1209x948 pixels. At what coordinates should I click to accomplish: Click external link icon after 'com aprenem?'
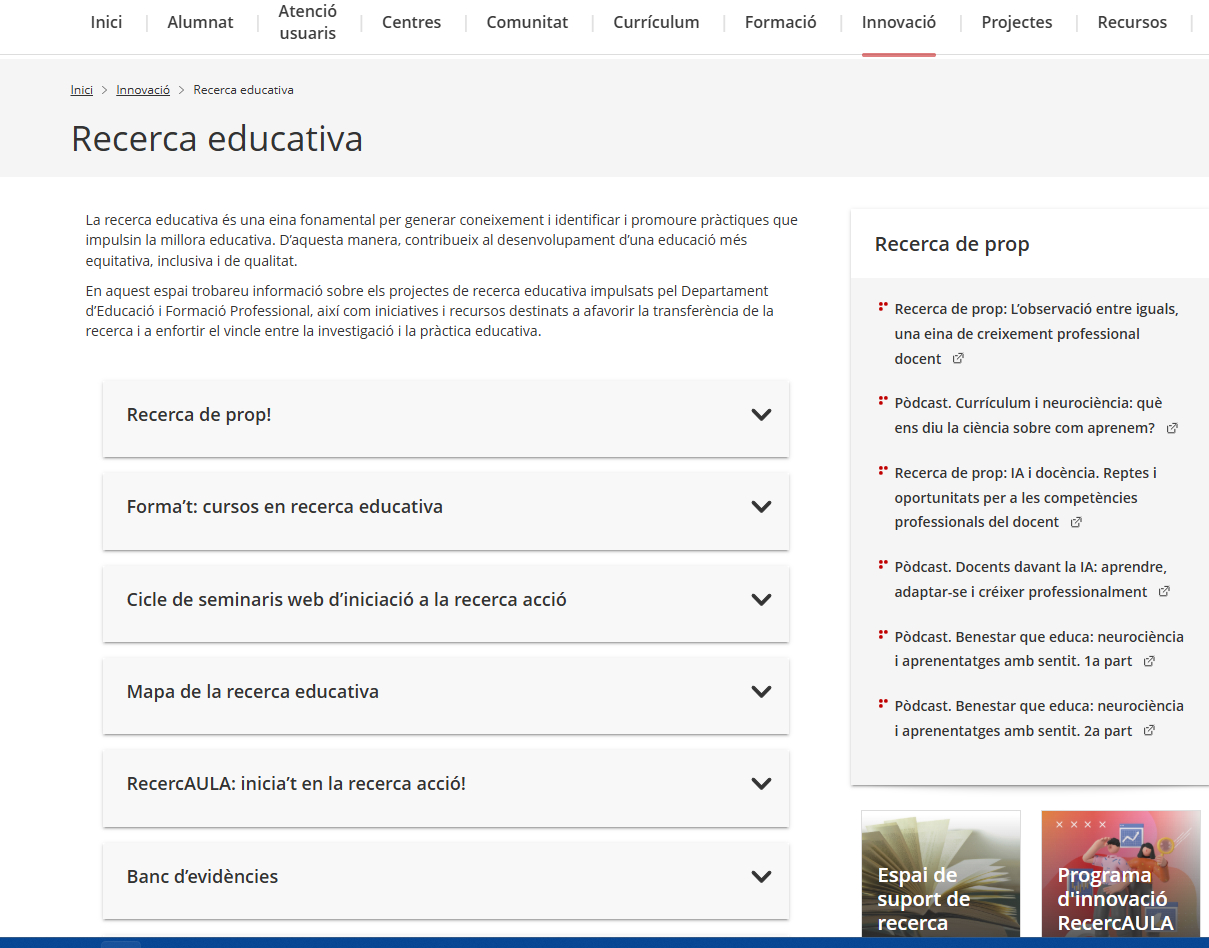1172,428
